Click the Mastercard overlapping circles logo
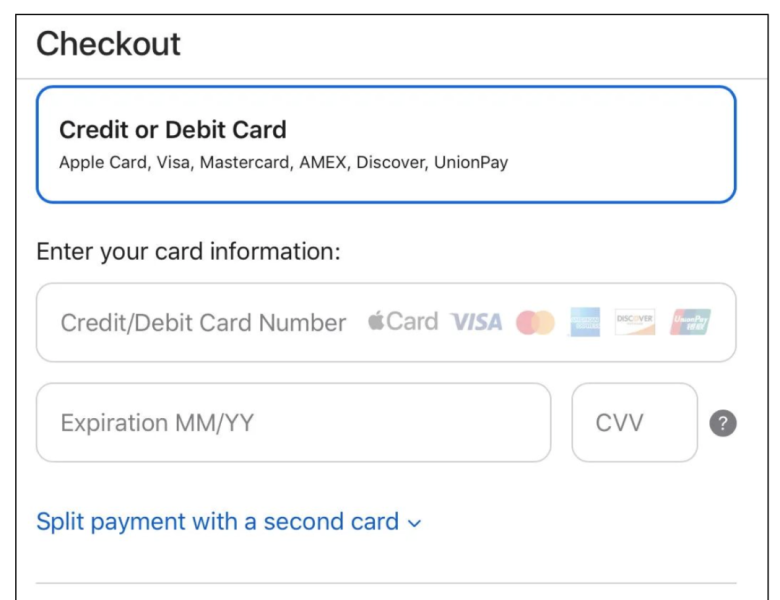 click(535, 322)
